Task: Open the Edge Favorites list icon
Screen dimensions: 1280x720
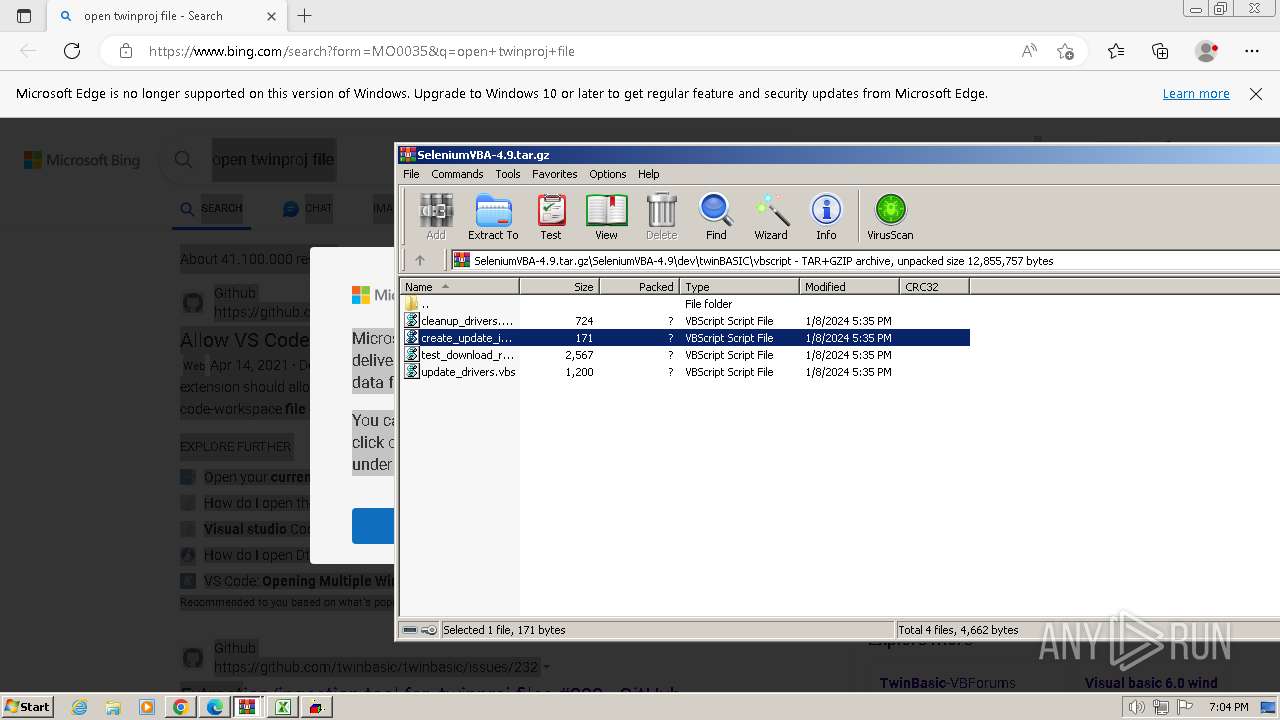Action: coord(1116,51)
